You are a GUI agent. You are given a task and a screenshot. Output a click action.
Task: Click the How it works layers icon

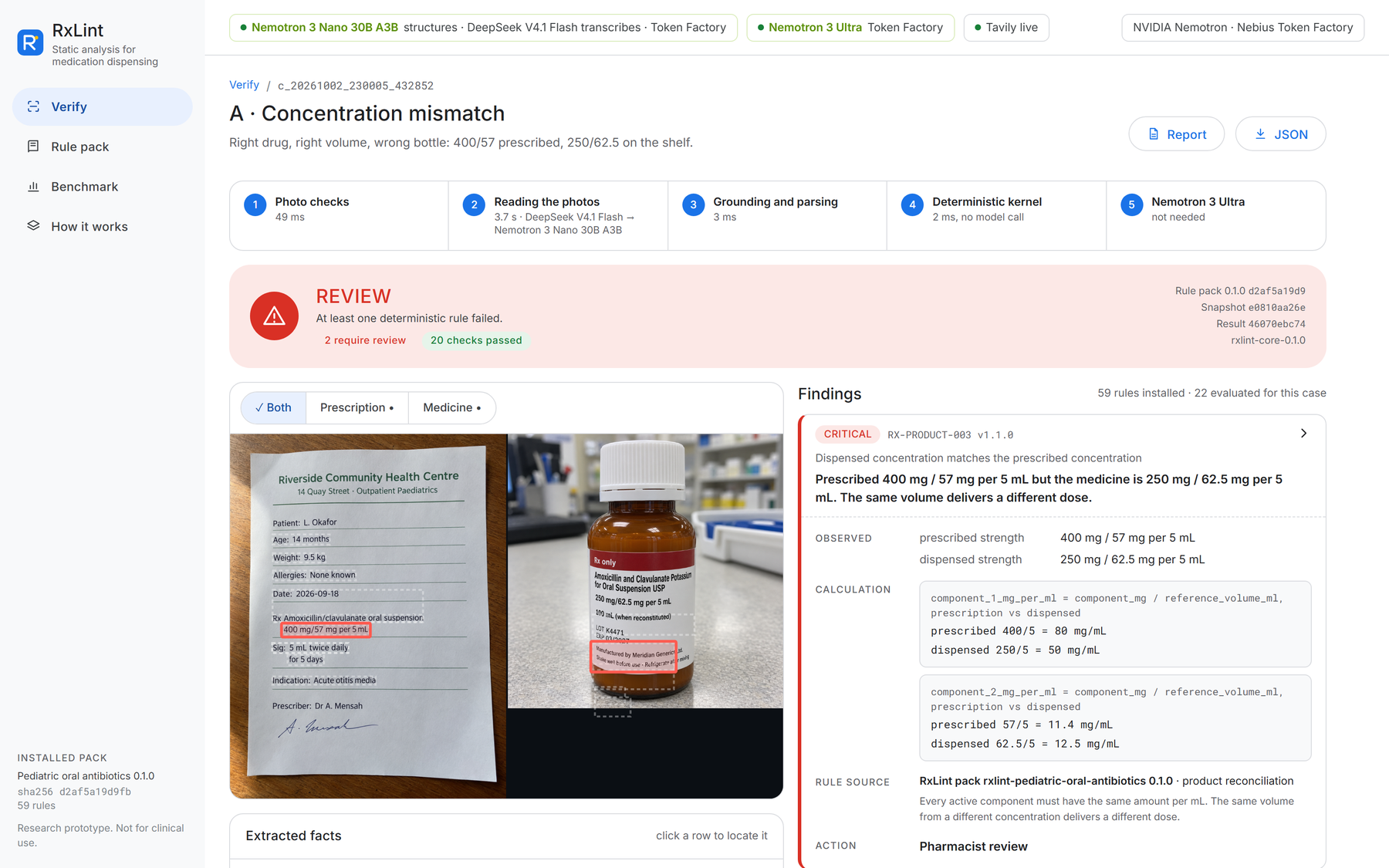coord(33,226)
